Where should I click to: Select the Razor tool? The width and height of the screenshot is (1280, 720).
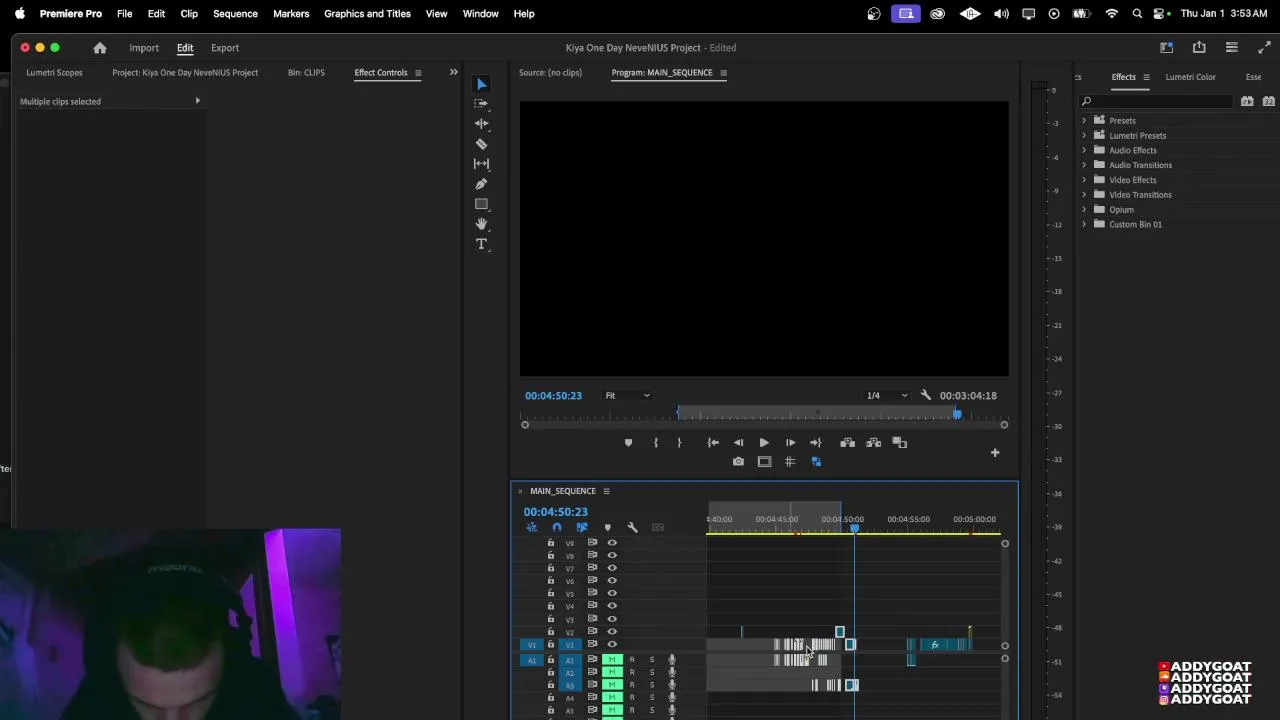tap(481, 144)
